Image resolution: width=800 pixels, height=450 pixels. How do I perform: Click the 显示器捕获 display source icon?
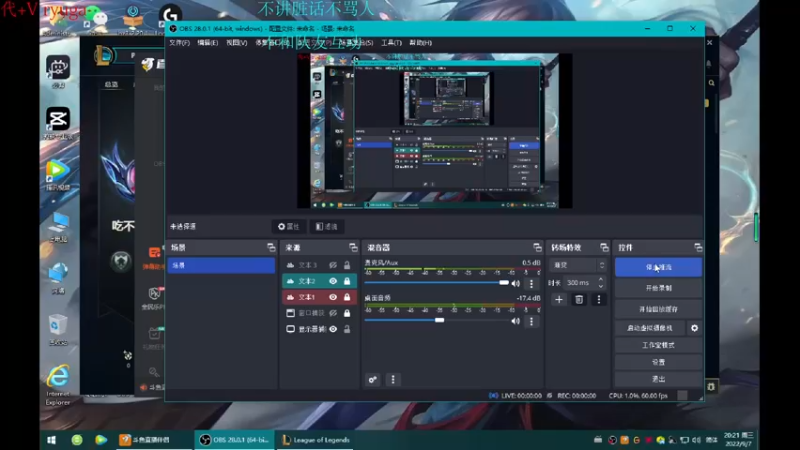pyautogui.click(x=290, y=329)
